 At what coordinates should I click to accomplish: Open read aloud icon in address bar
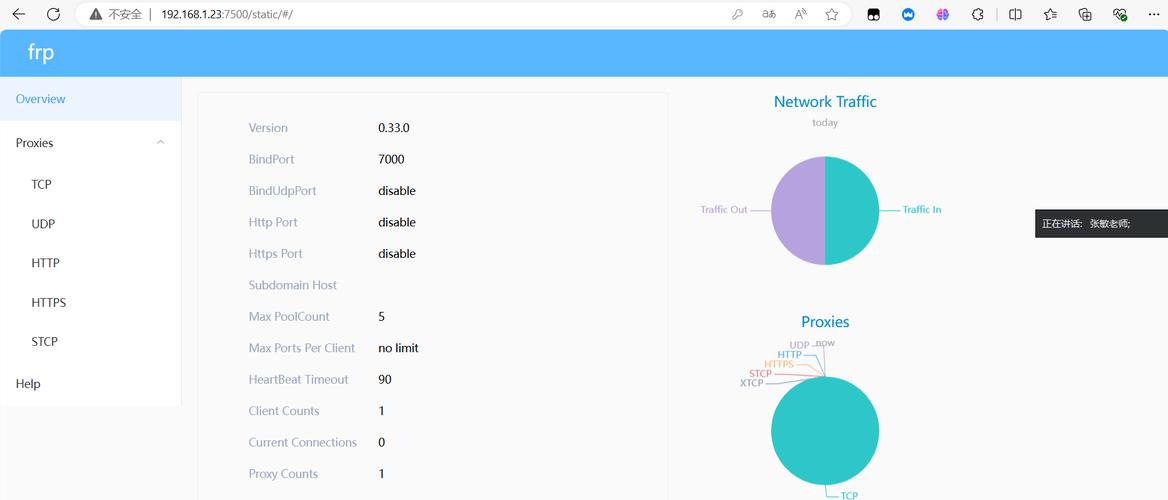tap(801, 14)
